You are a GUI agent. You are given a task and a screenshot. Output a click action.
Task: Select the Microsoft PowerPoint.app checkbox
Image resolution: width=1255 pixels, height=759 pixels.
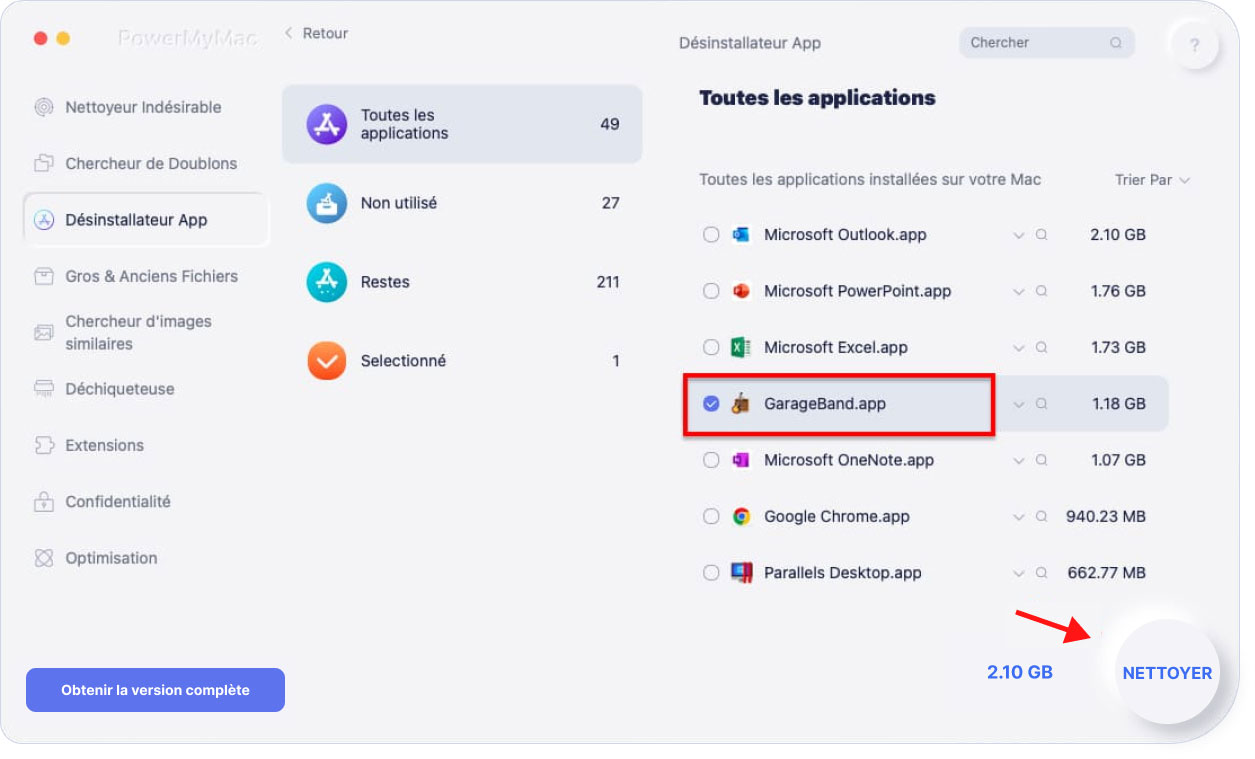point(711,291)
